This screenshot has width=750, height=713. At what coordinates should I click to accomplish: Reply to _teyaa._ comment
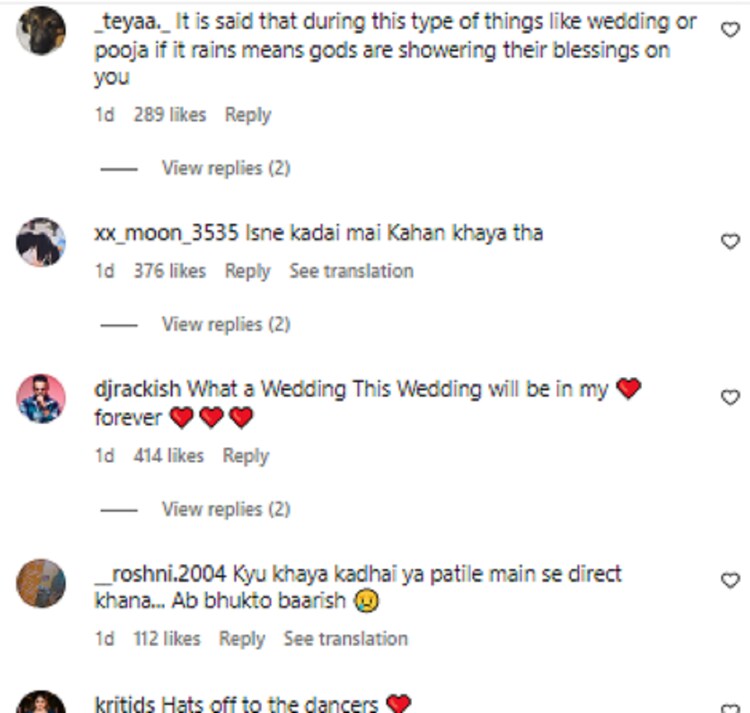coord(247,115)
